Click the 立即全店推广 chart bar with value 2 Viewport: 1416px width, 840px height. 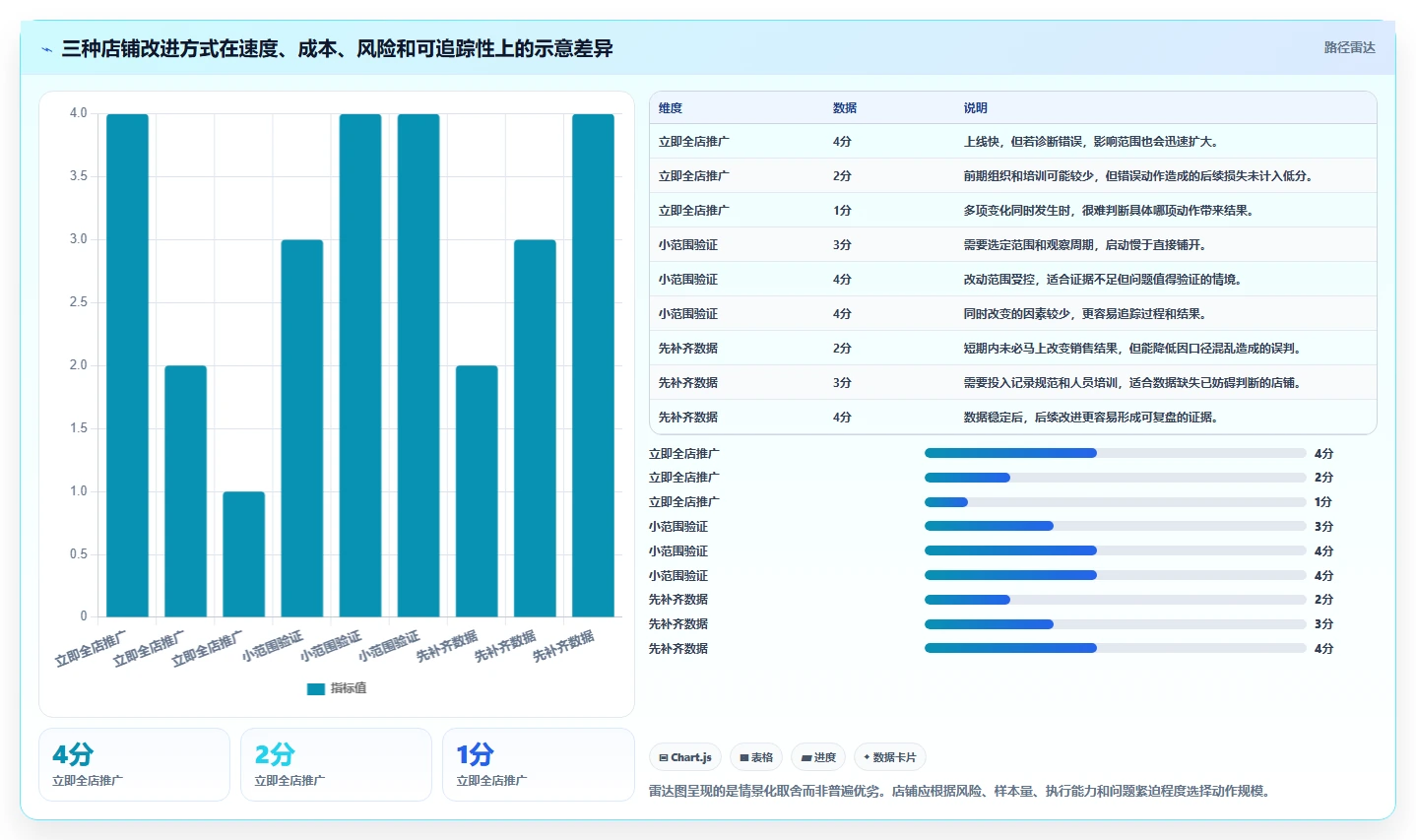click(185, 491)
